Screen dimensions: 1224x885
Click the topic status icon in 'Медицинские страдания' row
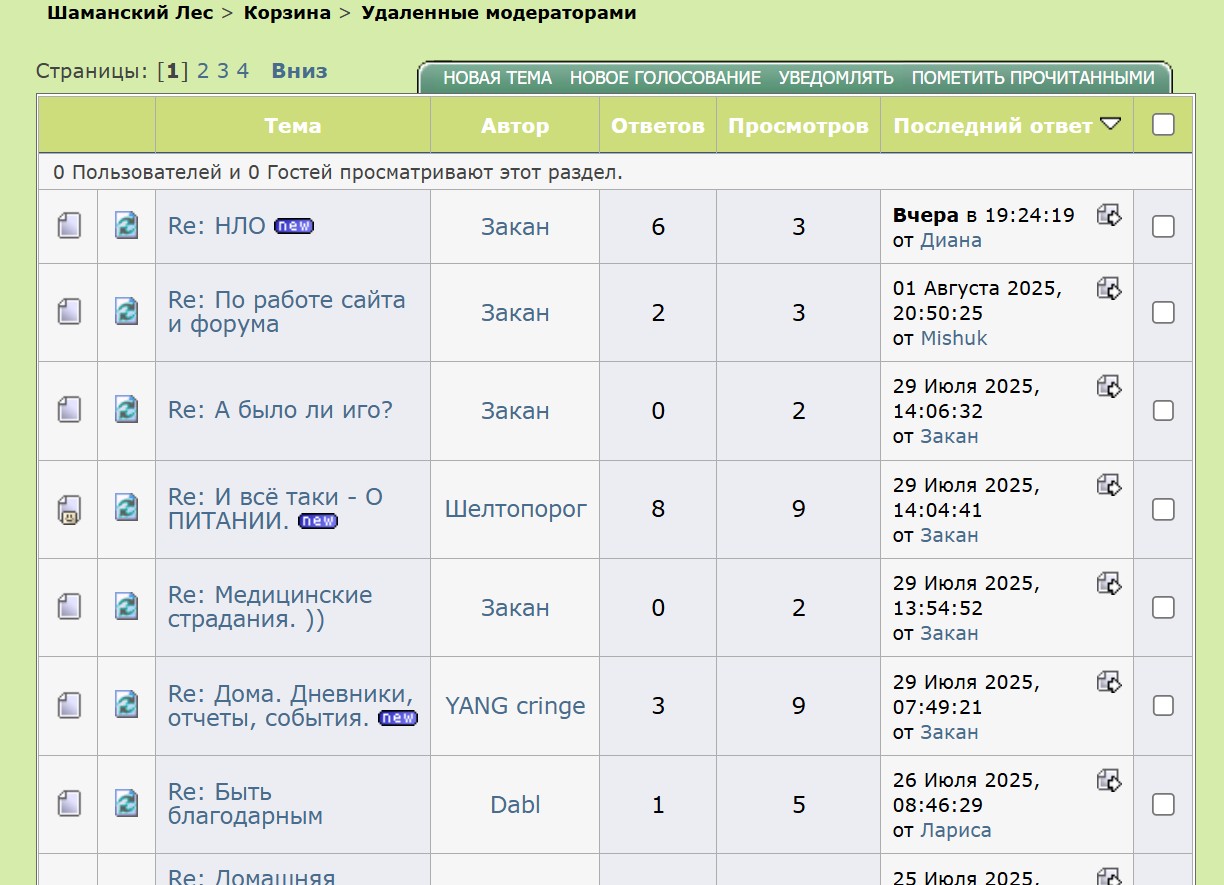point(68,606)
